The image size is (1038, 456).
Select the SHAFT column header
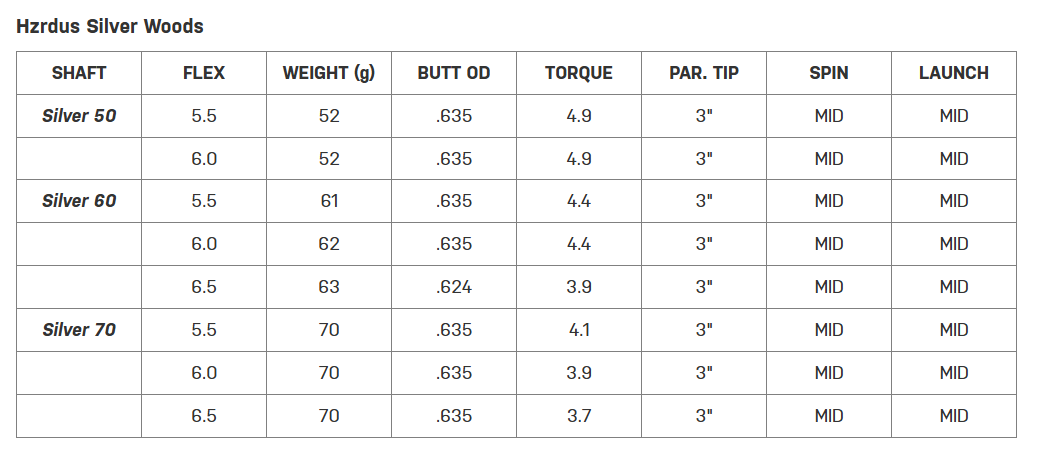[x=79, y=73]
